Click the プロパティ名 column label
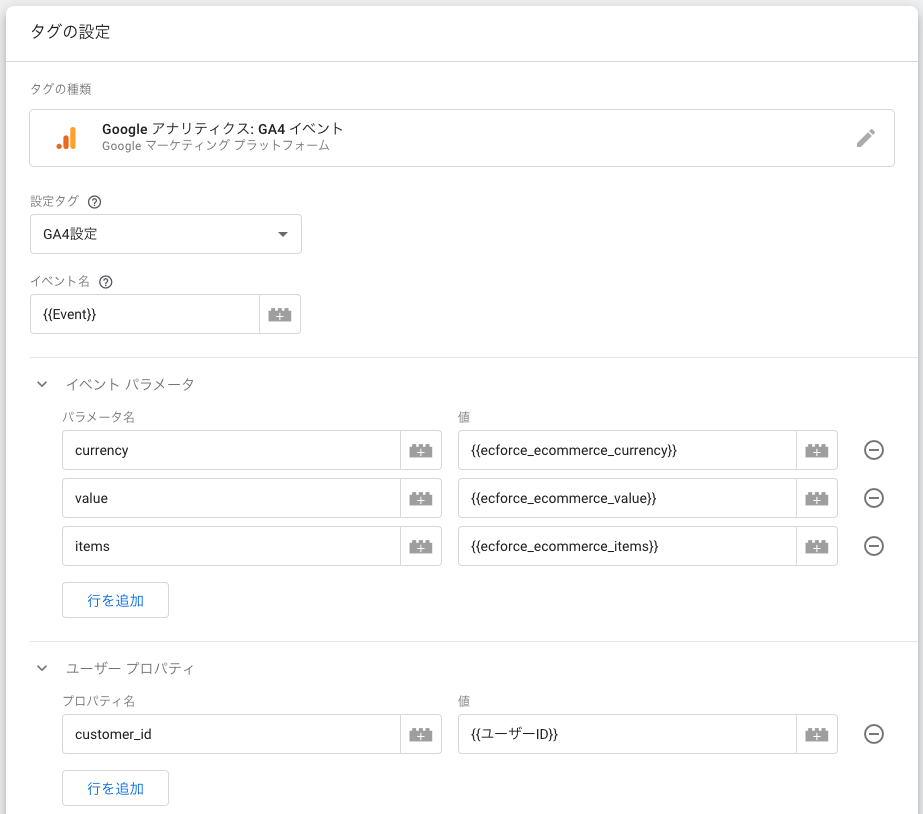 click(98, 701)
